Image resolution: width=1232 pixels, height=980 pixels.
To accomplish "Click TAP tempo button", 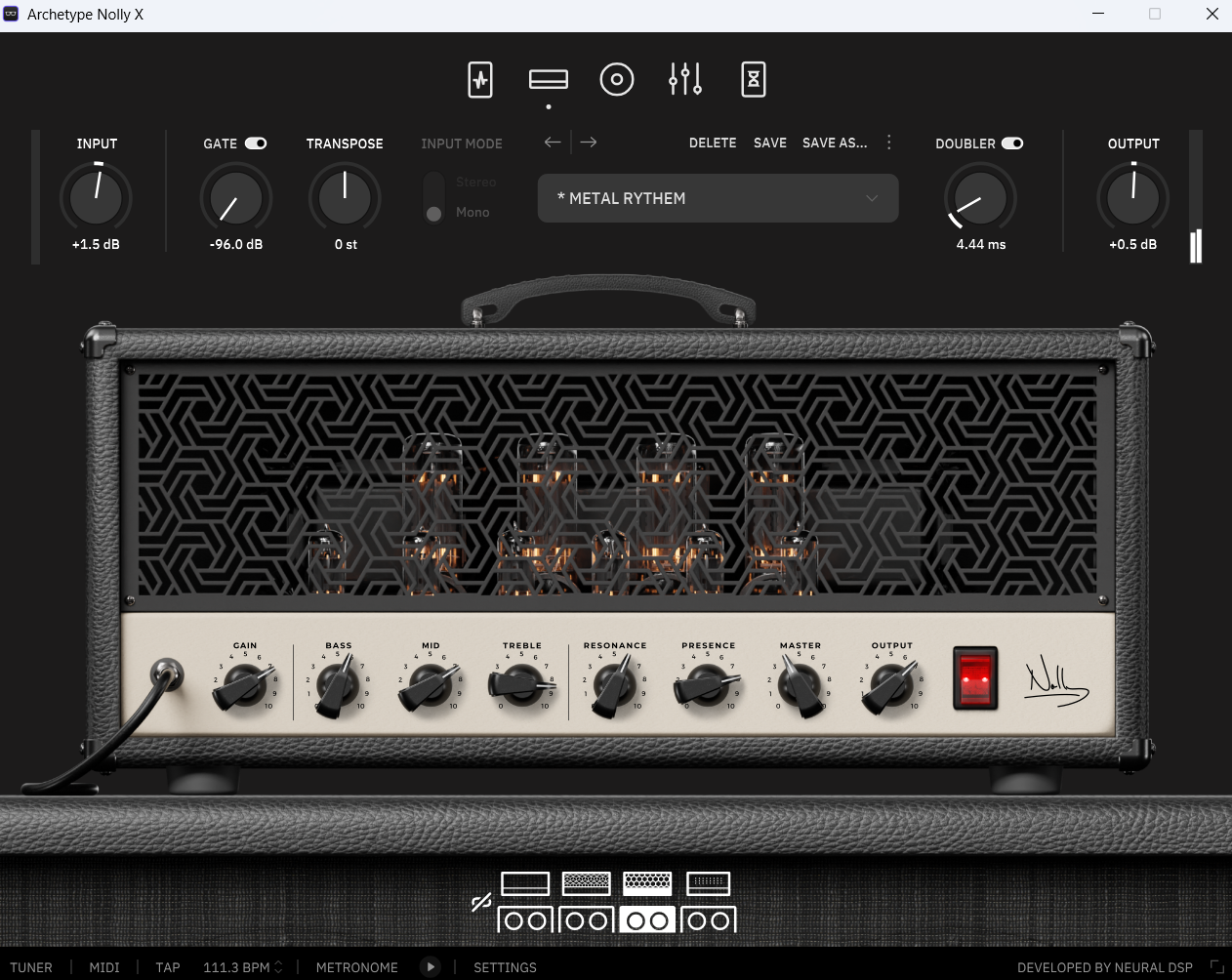I will (168, 967).
